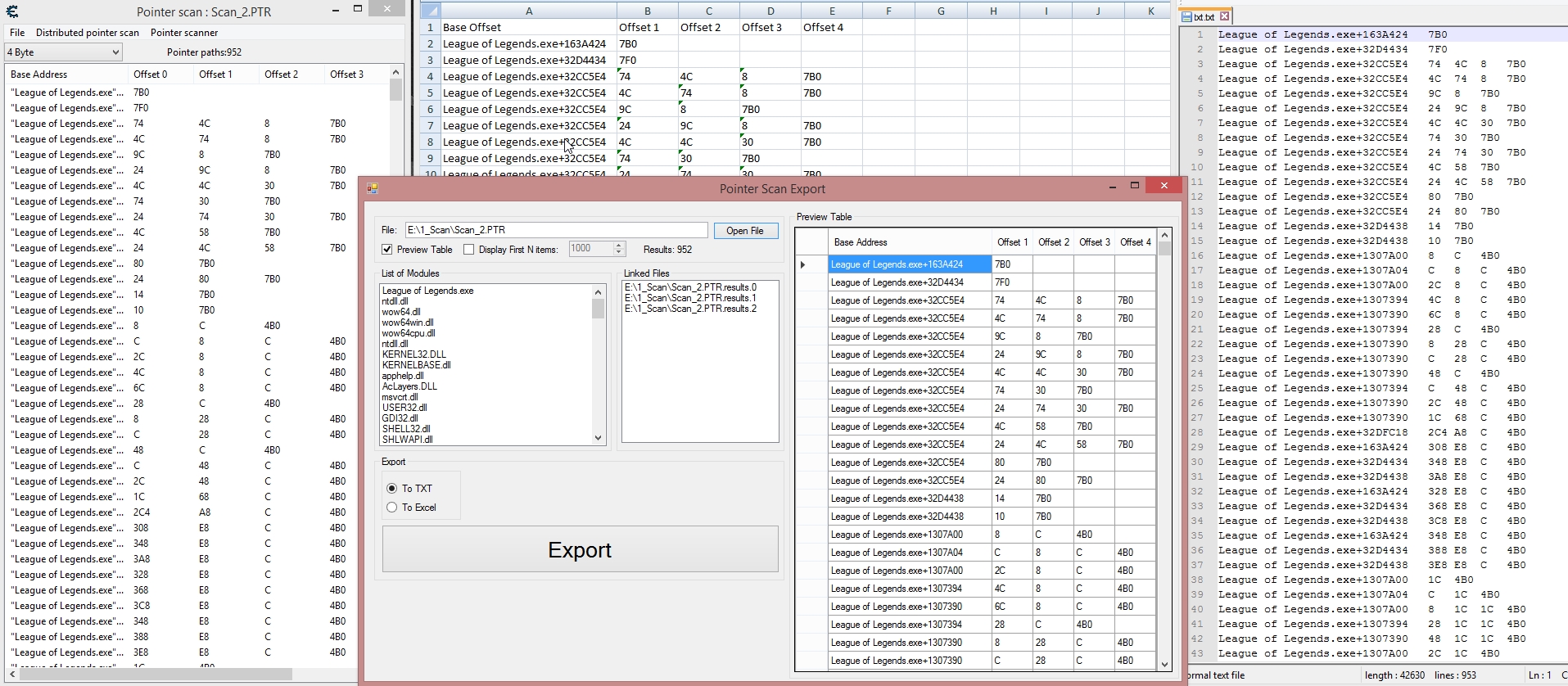
Task: Click cell B2 containing 7B0 in spreadsheet
Action: click(x=647, y=43)
